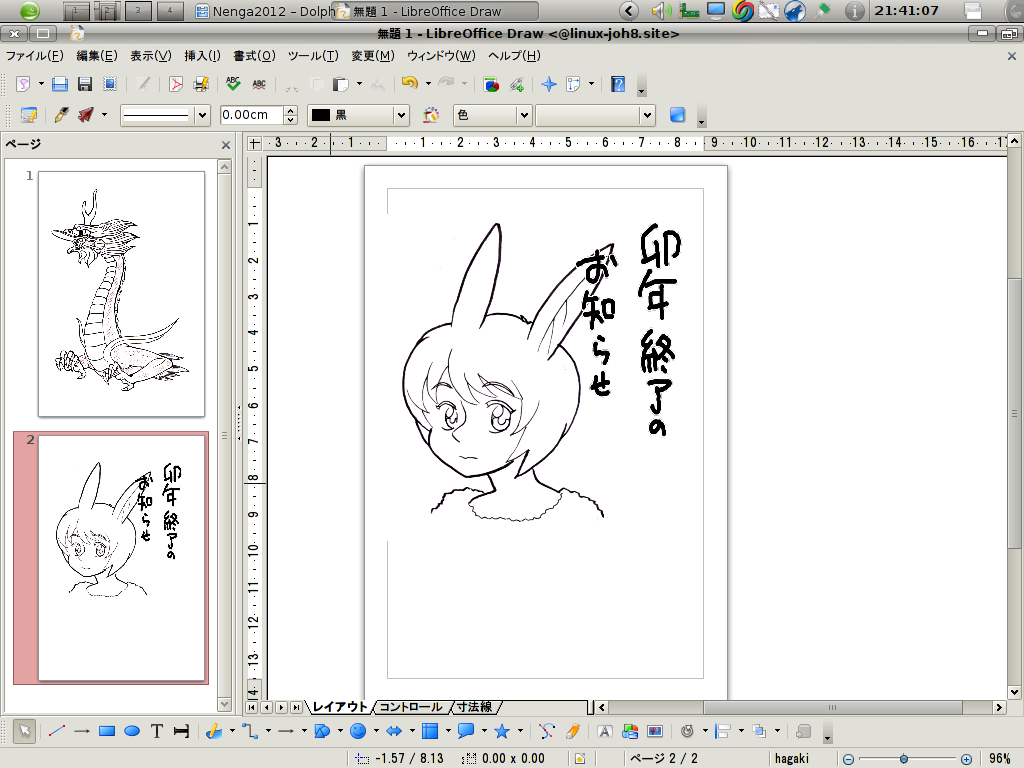Open the ファイル(F) menu
1024x768 pixels.
[x=35, y=56]
